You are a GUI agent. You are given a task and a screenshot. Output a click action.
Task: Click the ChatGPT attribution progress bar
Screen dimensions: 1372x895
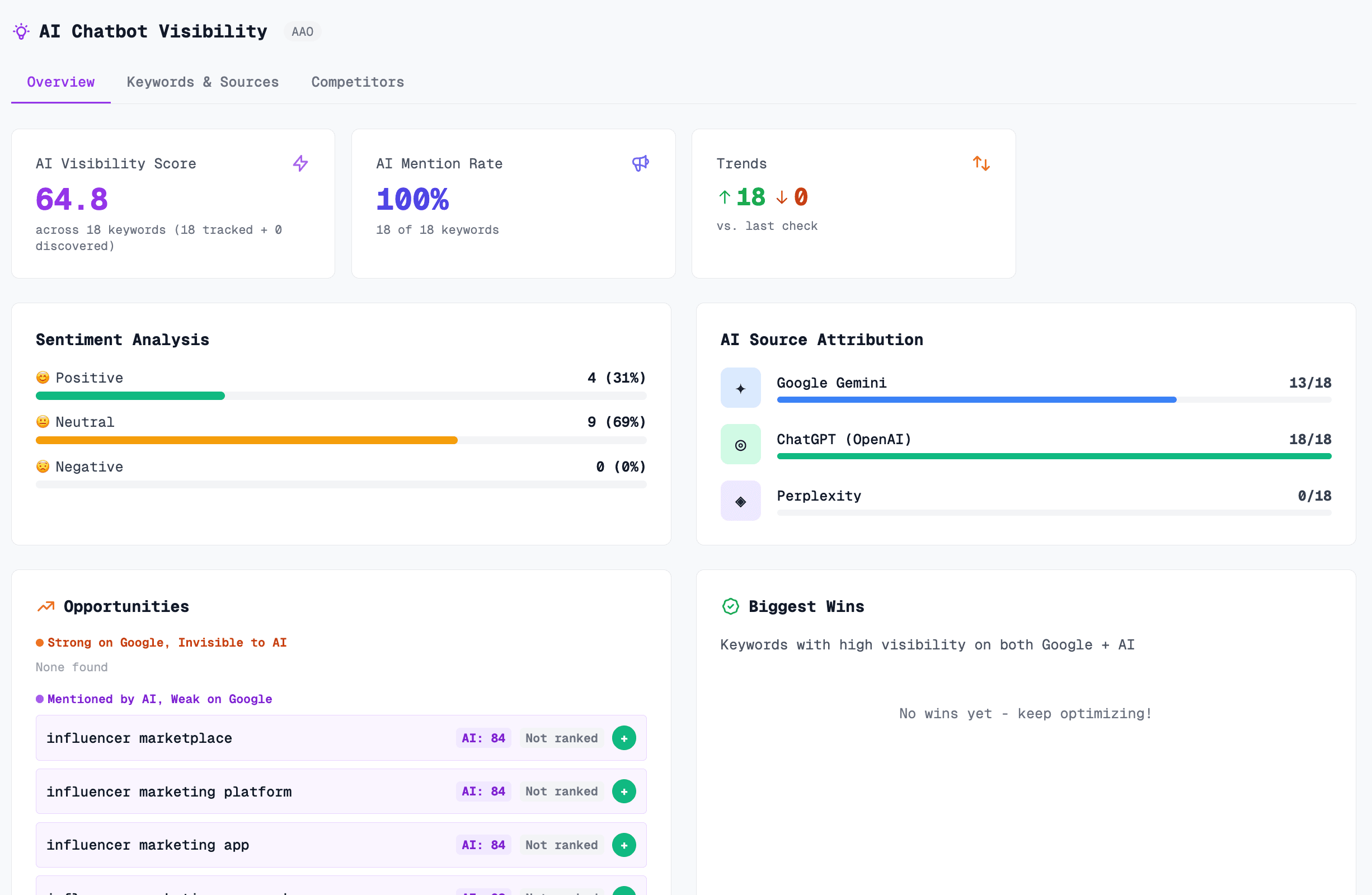(1054, 455)
